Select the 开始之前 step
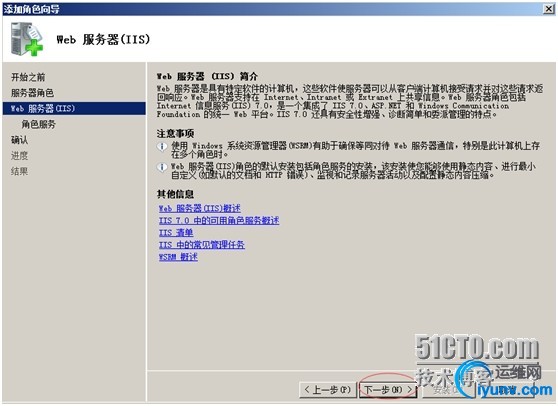 pos(28,77)
